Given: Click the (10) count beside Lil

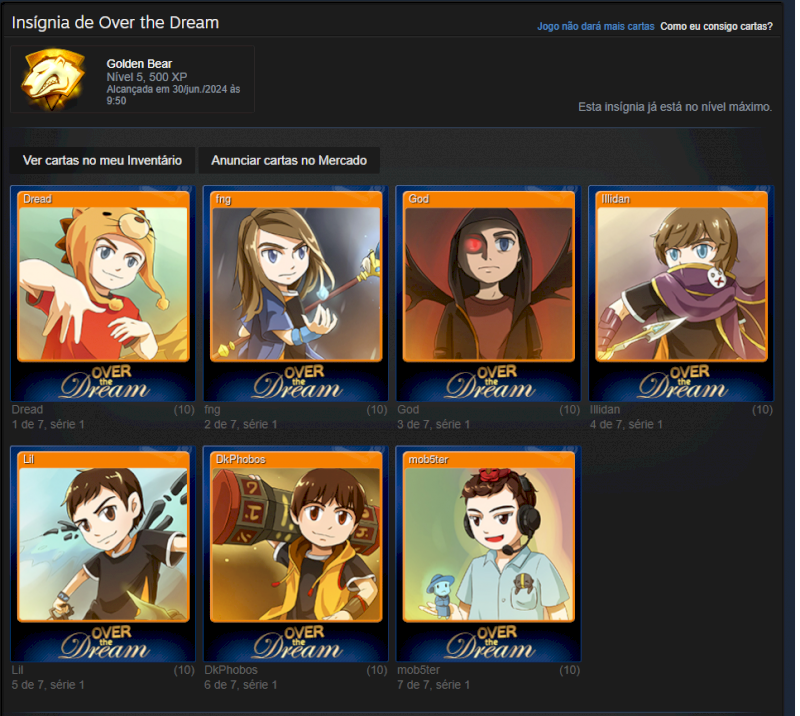Looking at the screenshot, I should pyautogui.click(x=184, y=670).
